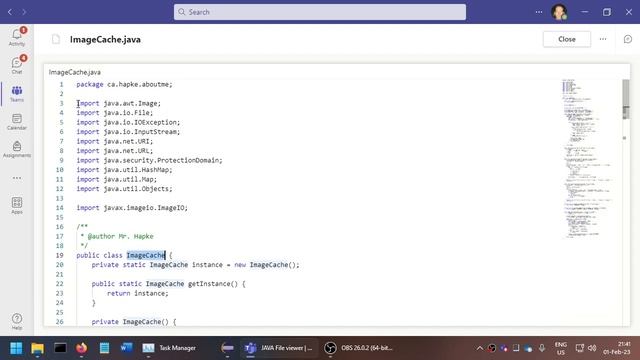640x360 pixels.
Task: Open the Apps store in sidebar
Action: click(x=17, y=205)
